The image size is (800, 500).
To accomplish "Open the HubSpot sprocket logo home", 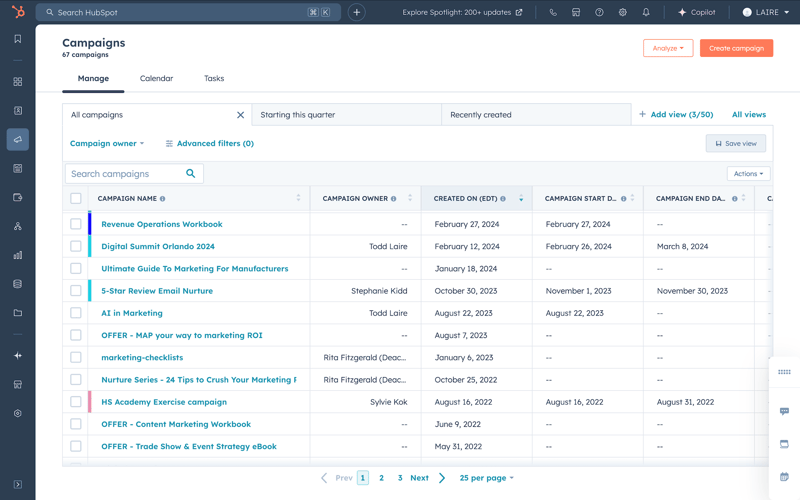I will [x=18, y=11].
